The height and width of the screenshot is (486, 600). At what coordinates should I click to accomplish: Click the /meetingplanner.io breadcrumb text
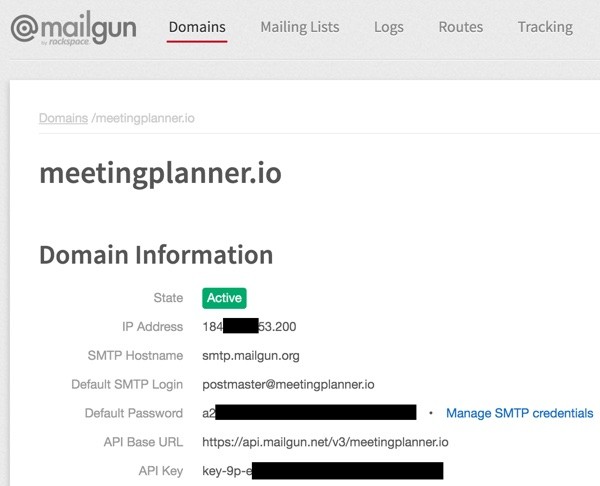(x=143, y=118)
